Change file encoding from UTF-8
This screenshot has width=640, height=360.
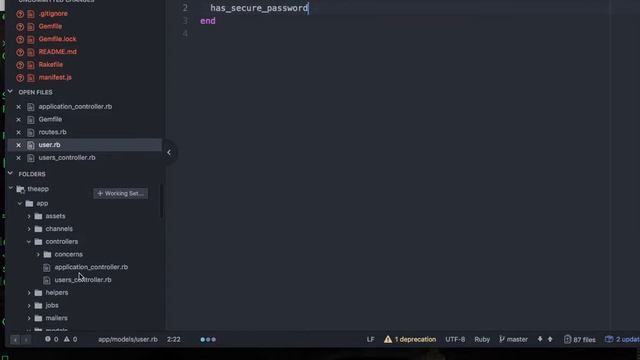pyautogui.click(x=455, y=339)
